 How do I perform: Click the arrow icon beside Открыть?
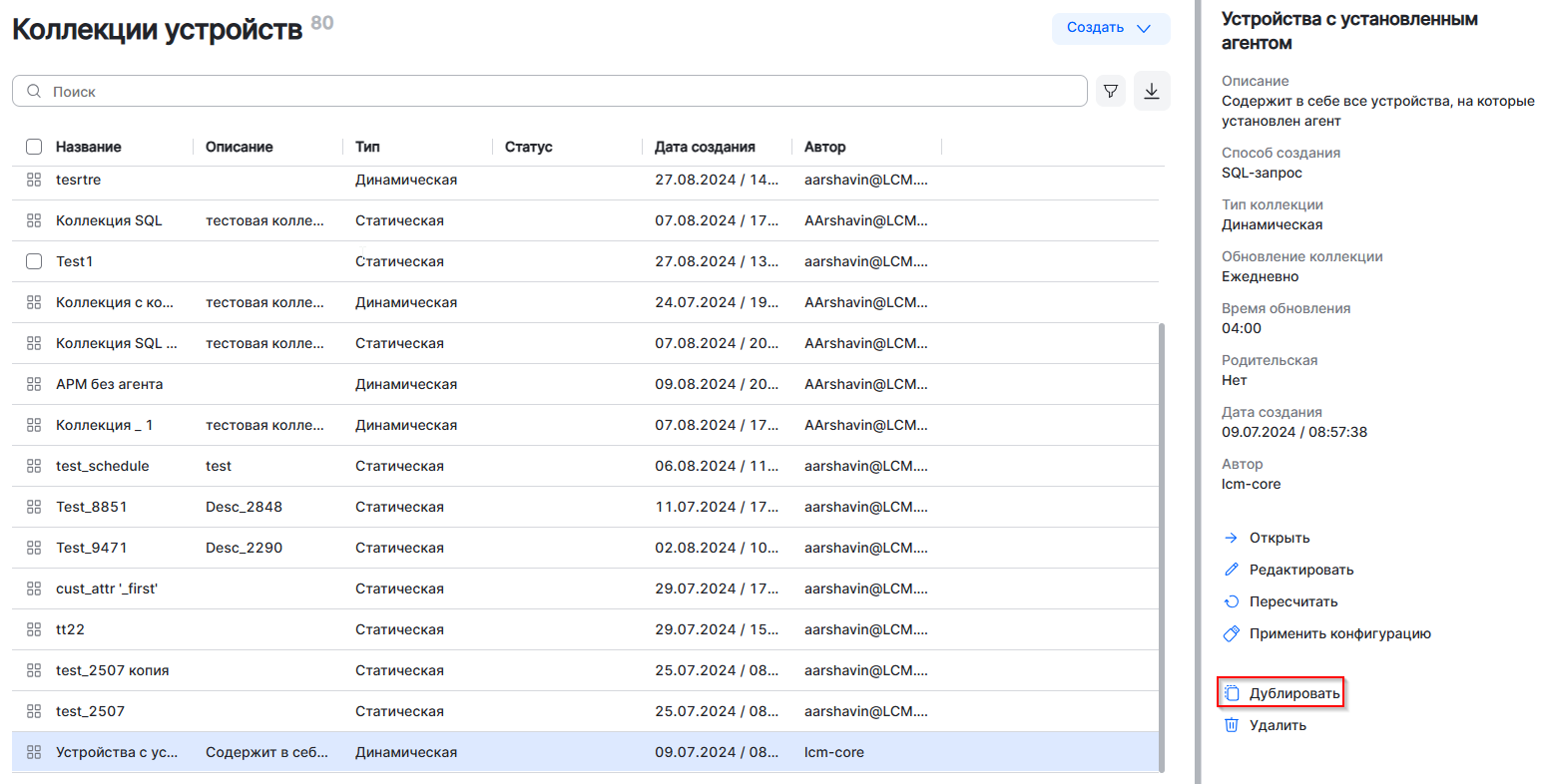tap(1232, 538)
